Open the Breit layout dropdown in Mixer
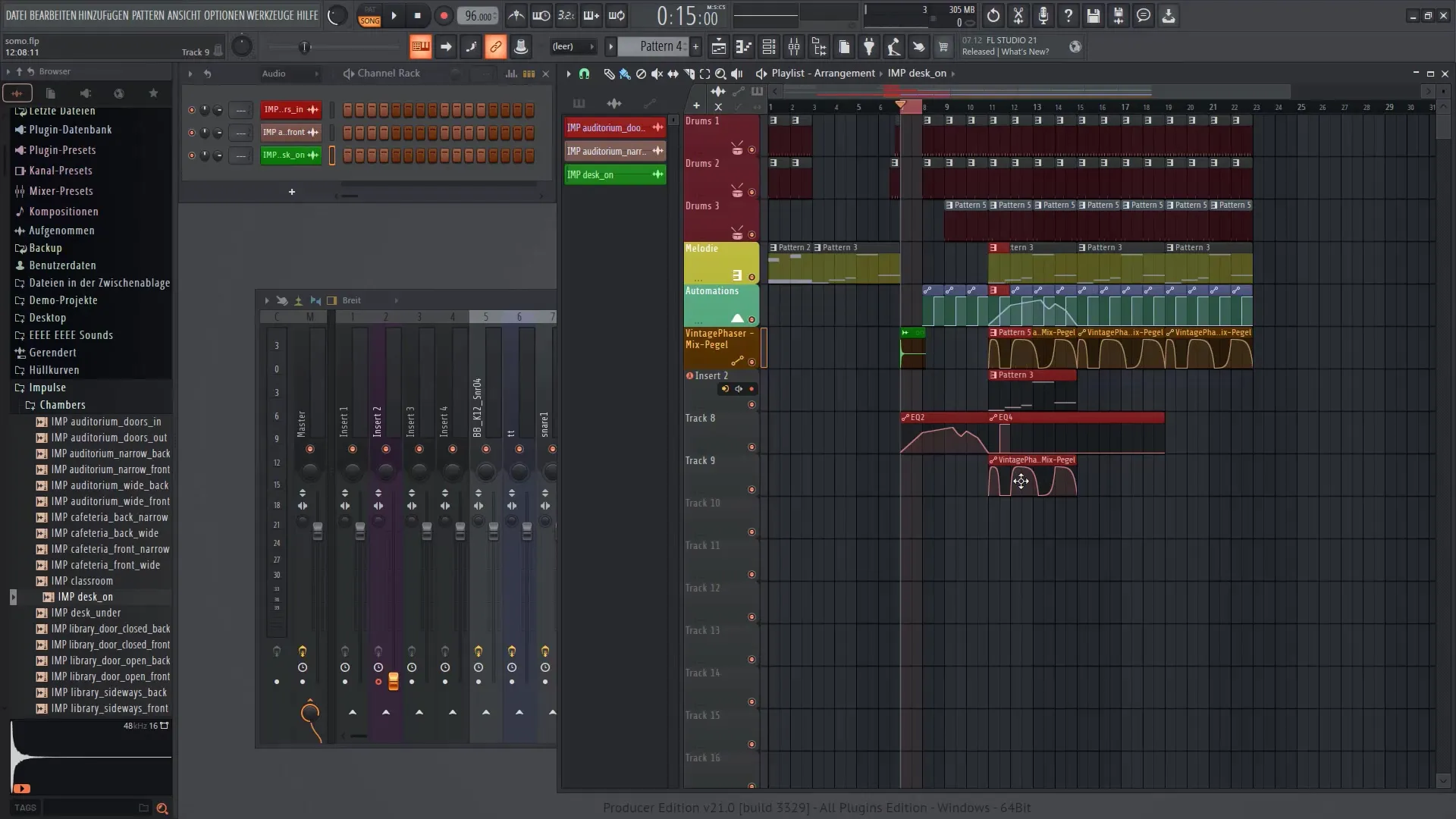 [370, 300]
